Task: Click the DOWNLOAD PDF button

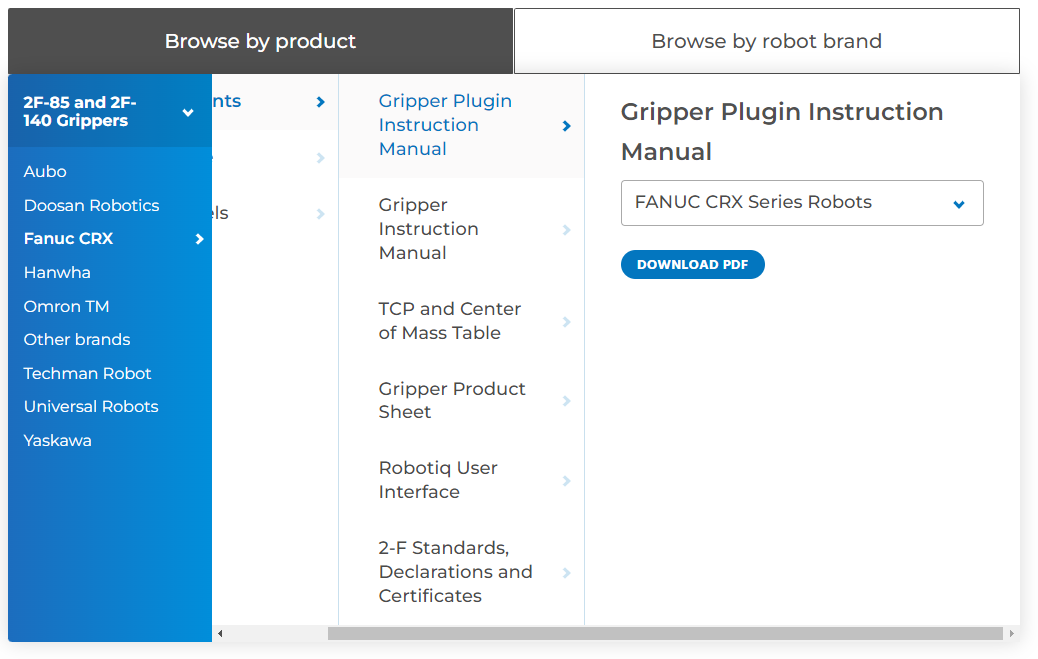Action: (x=692, y=264)
